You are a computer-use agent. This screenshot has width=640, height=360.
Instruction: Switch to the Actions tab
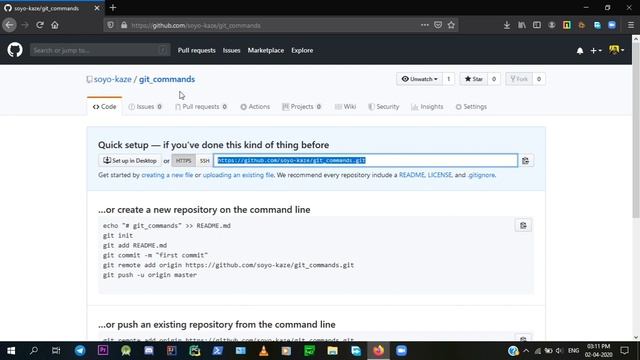click(255, 107)
